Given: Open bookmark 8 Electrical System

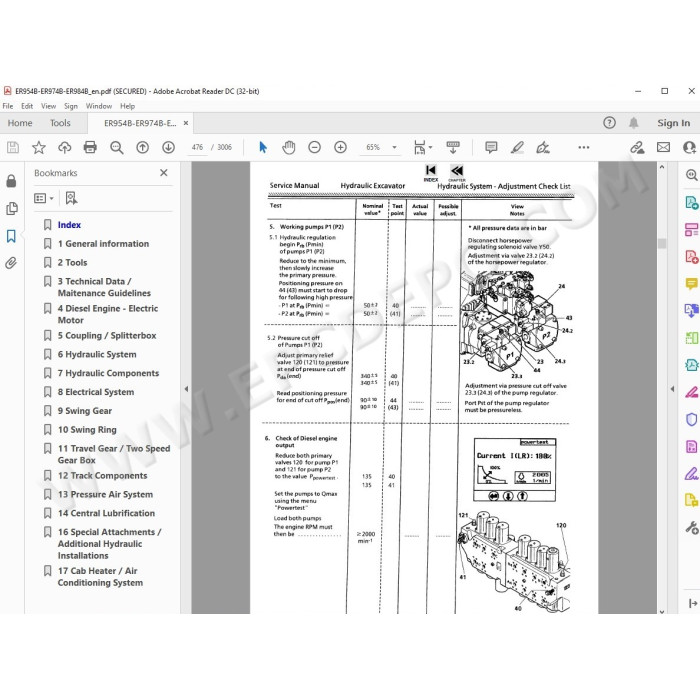Looking at the screenshot, I should pos(96,392).
